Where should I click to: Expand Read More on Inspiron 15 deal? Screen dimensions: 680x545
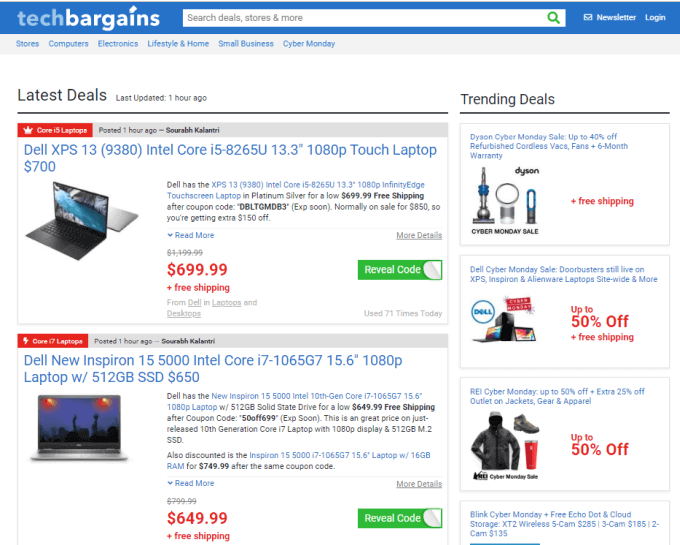(191, 483)
